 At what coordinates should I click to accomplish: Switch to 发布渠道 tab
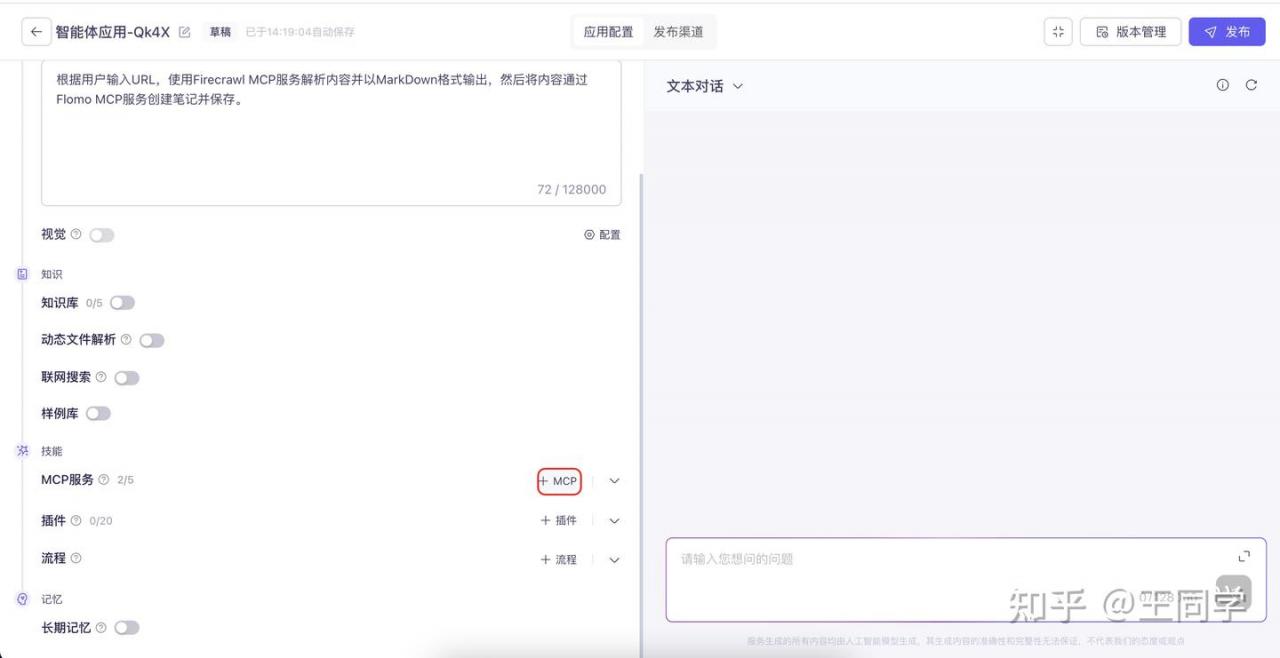678,32
